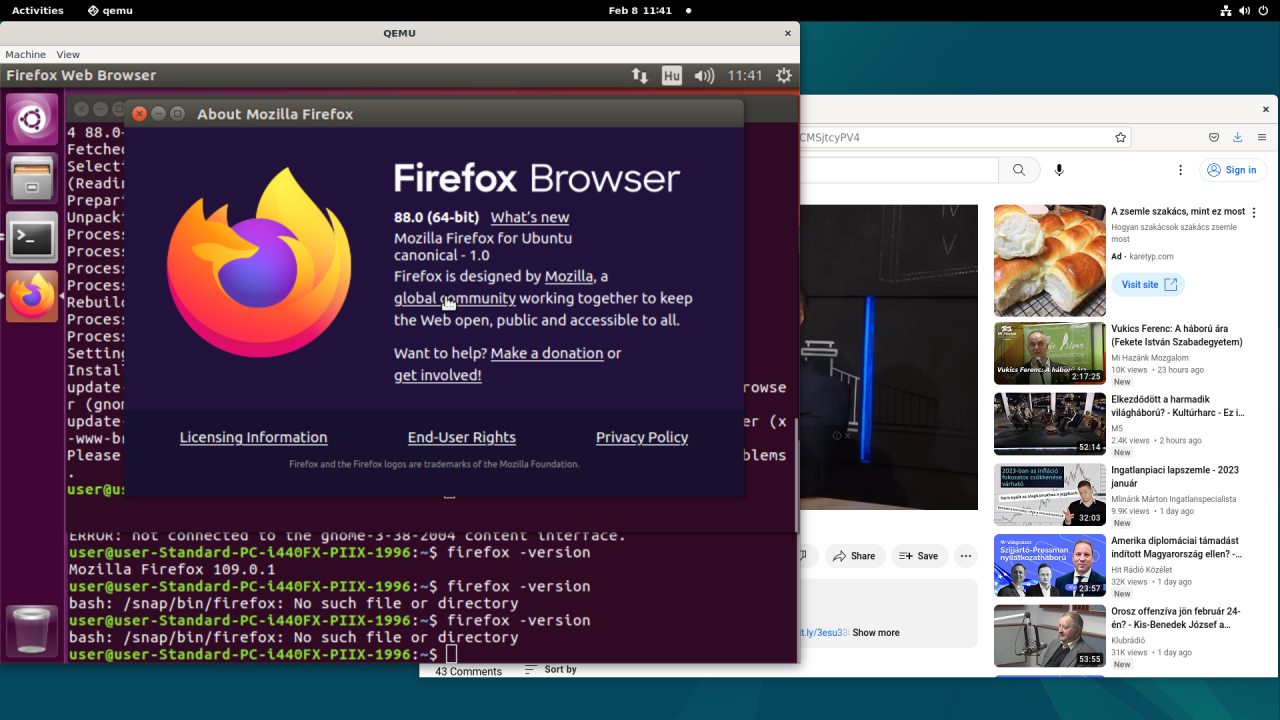1280x720 pixels.
Task: Open GNOME power status icon
Action: [x=1265, y=10]
